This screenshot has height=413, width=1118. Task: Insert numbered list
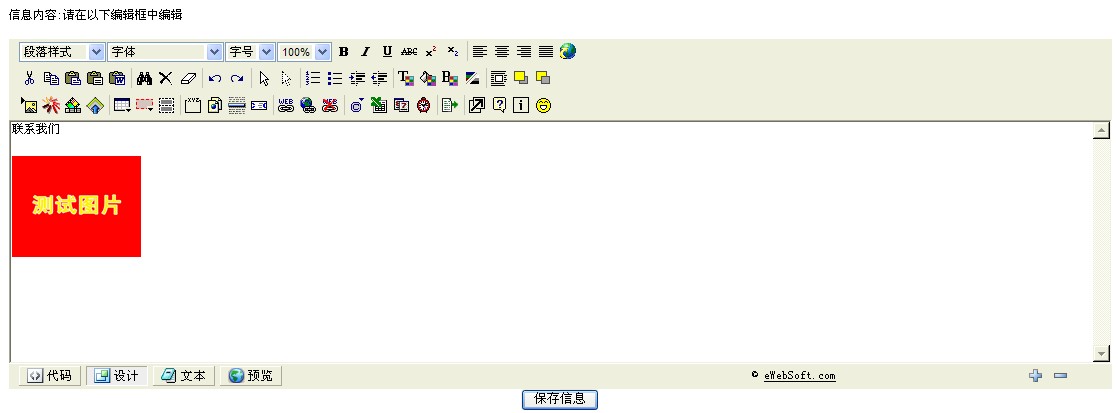click(x=313, y=78)
